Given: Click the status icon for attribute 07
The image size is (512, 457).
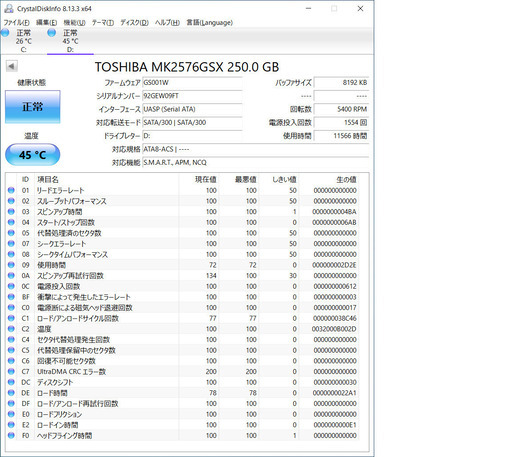Looking at the screenshot, I should tap(11, 244).
